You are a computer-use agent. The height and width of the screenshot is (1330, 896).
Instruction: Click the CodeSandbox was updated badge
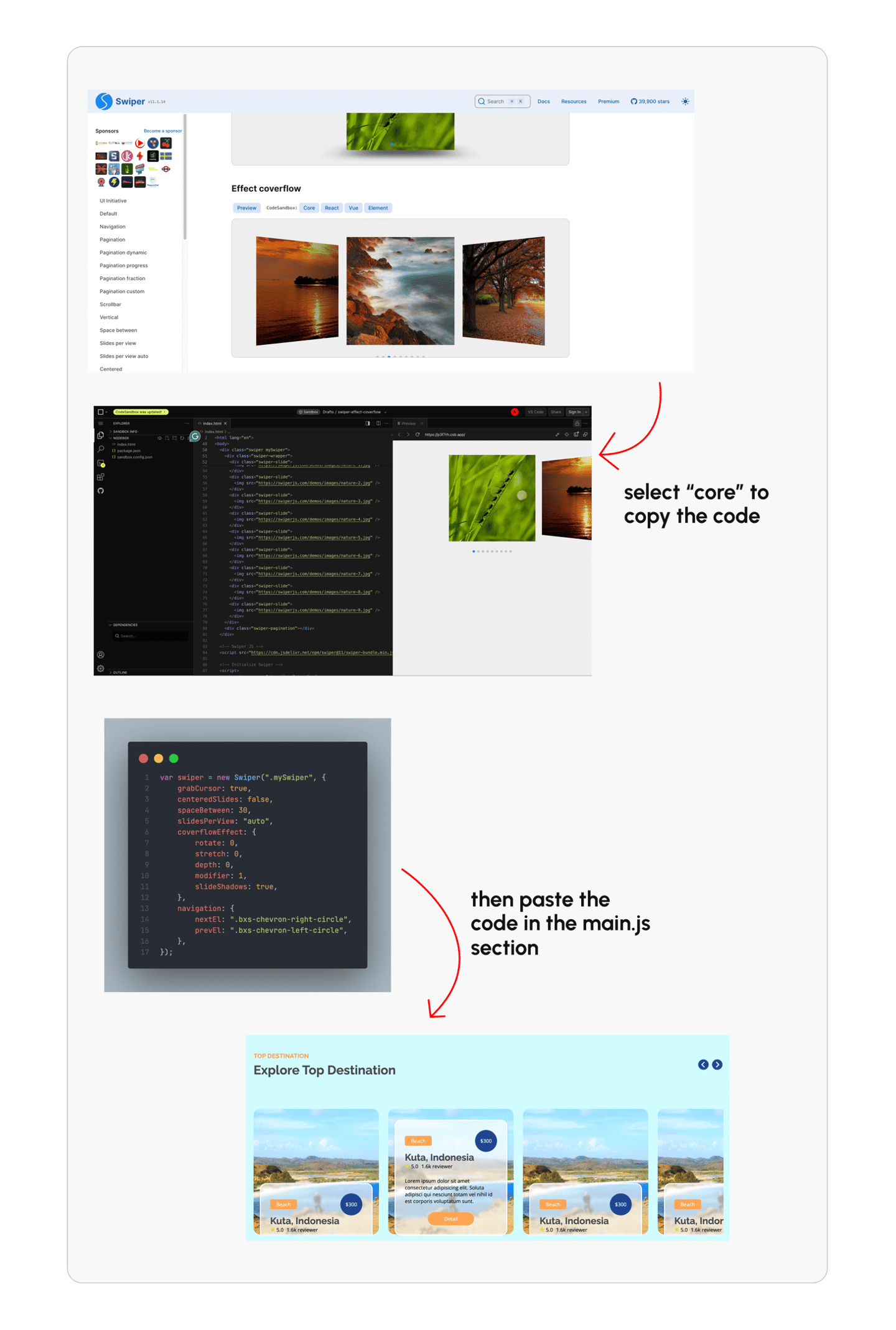tap(141, 412)
